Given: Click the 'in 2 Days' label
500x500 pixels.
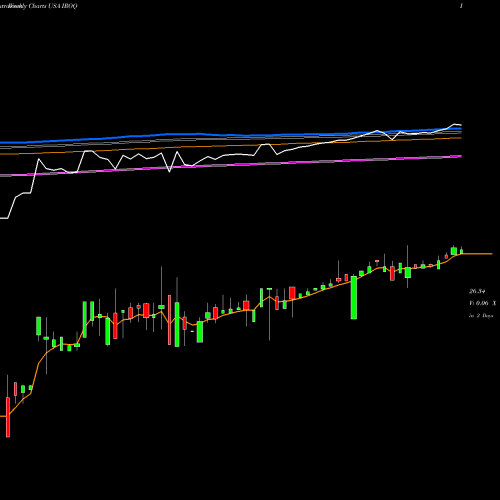Looking at the screenshot, I should (481, 315).
